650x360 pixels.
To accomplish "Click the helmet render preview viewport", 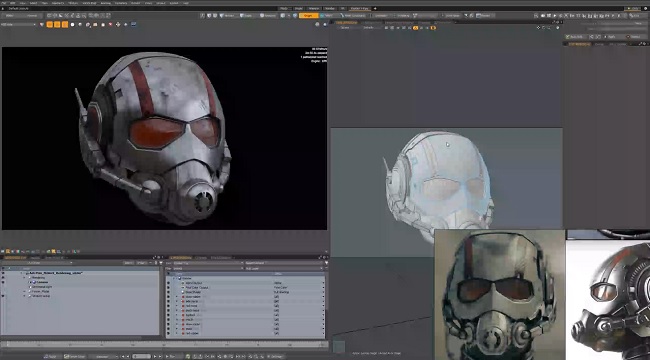I will pos(165,138).
